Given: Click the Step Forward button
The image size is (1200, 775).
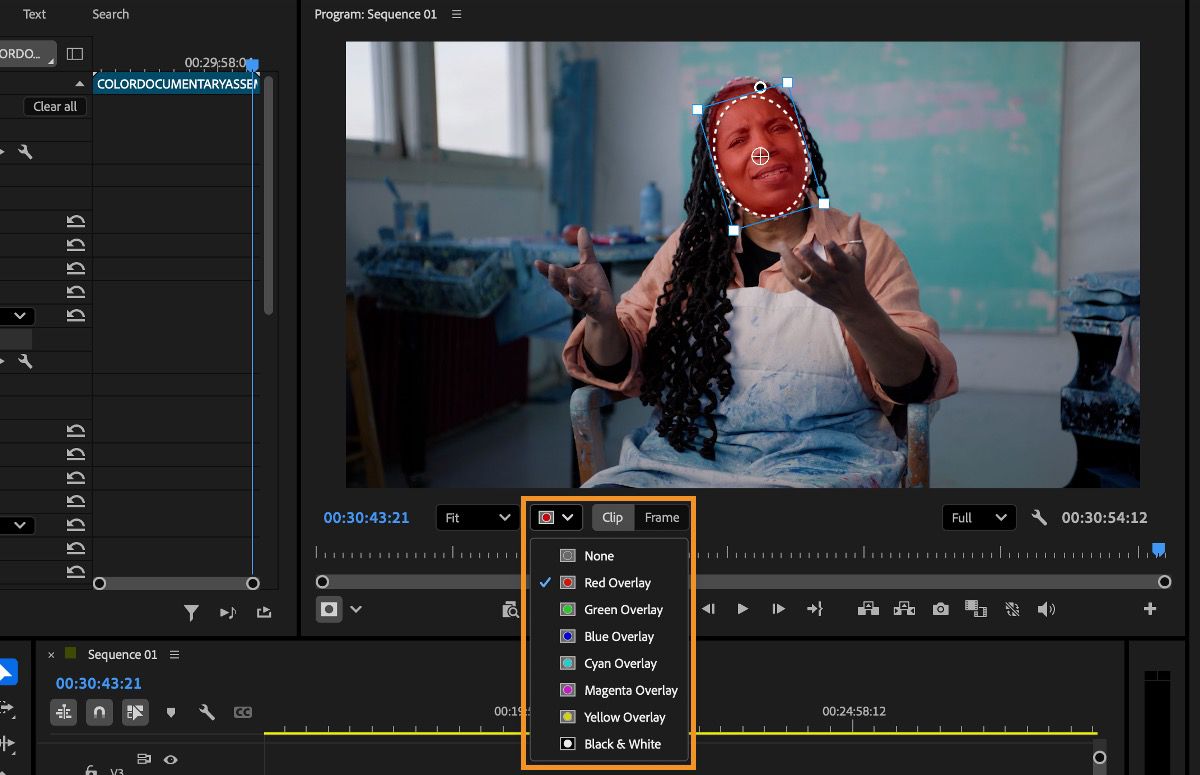Looking at the screenshot, I should click(778, 608).
